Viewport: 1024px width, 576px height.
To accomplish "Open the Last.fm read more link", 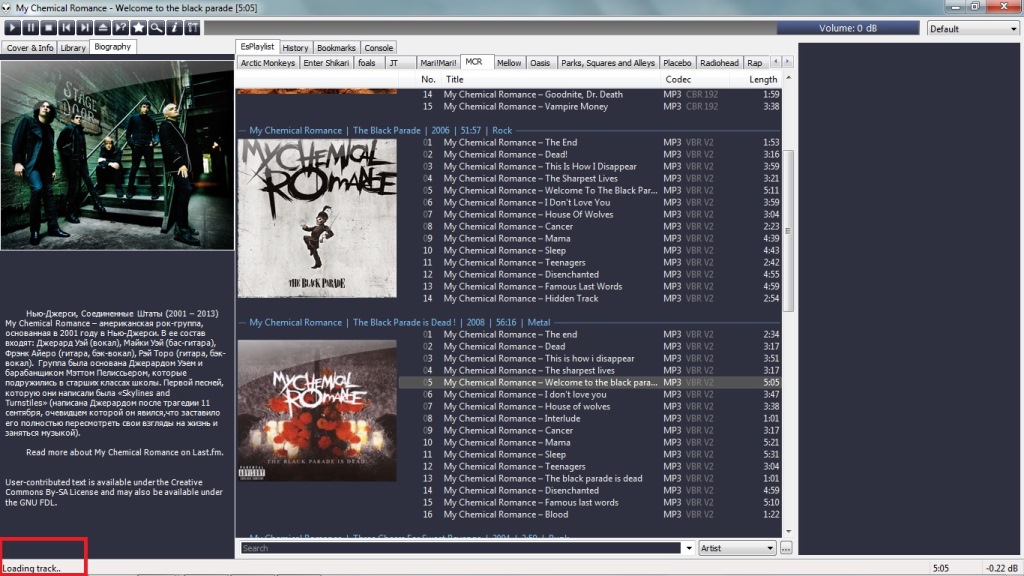I will [x=124, y=452].
